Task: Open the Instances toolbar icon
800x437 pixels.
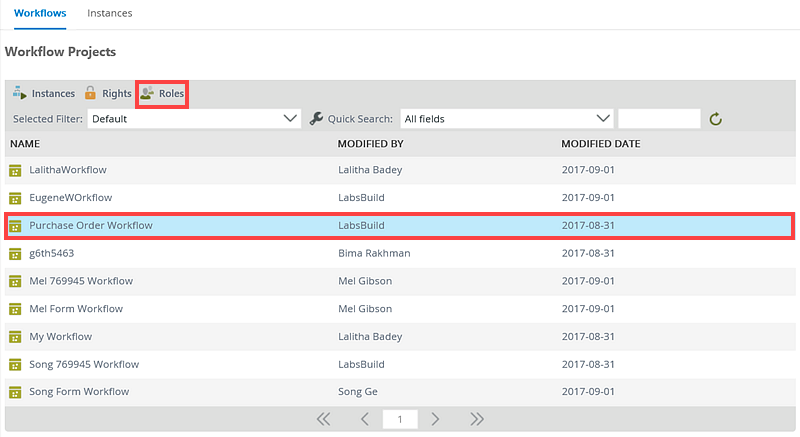Action: (x=19, y=93)
